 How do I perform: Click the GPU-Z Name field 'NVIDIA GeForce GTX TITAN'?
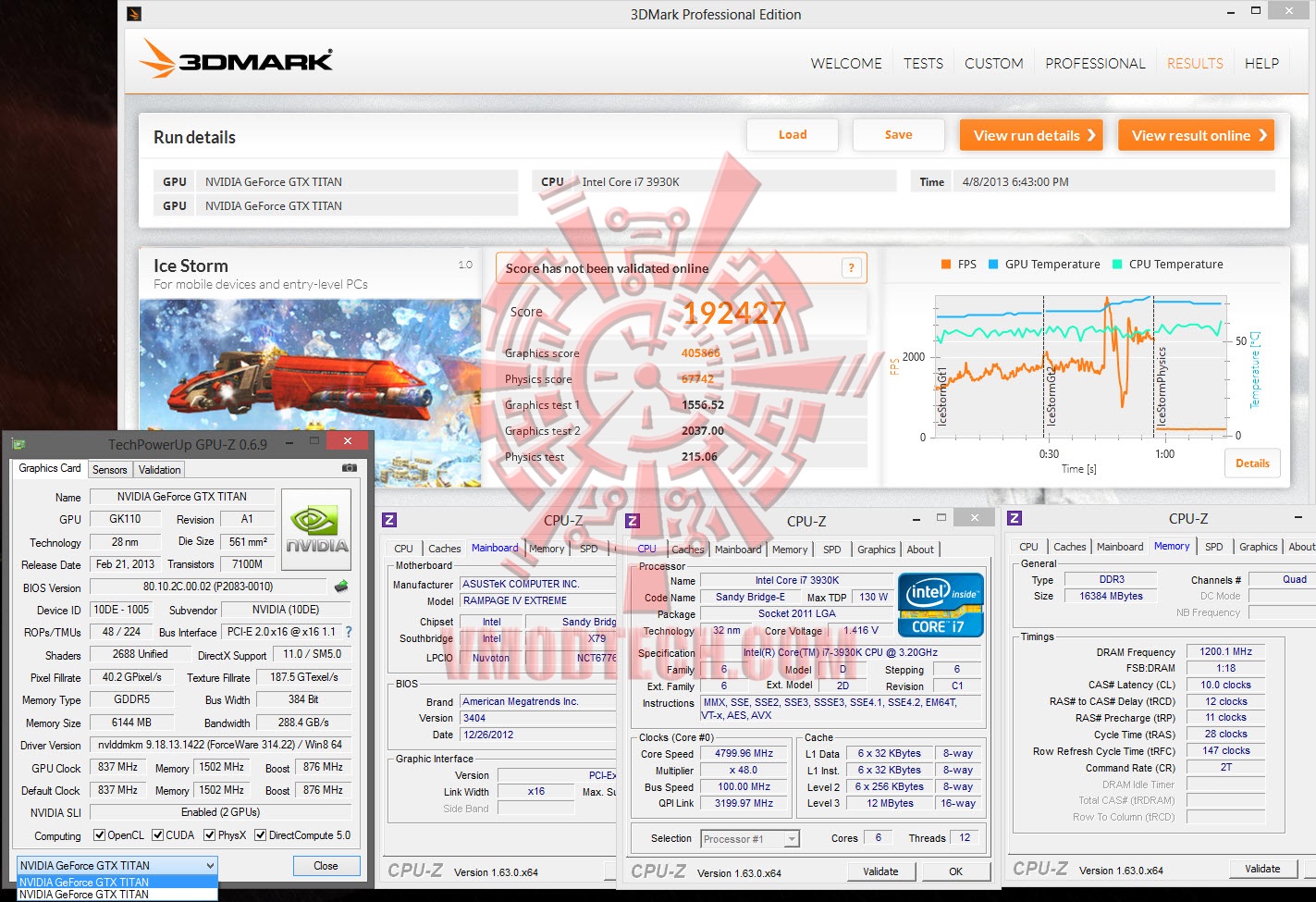coord(182,497)
